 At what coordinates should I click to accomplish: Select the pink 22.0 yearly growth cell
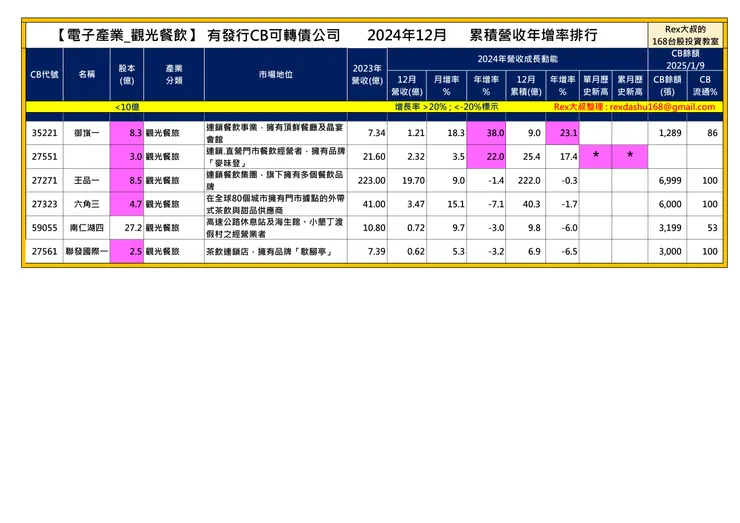(x=486, y=157)
